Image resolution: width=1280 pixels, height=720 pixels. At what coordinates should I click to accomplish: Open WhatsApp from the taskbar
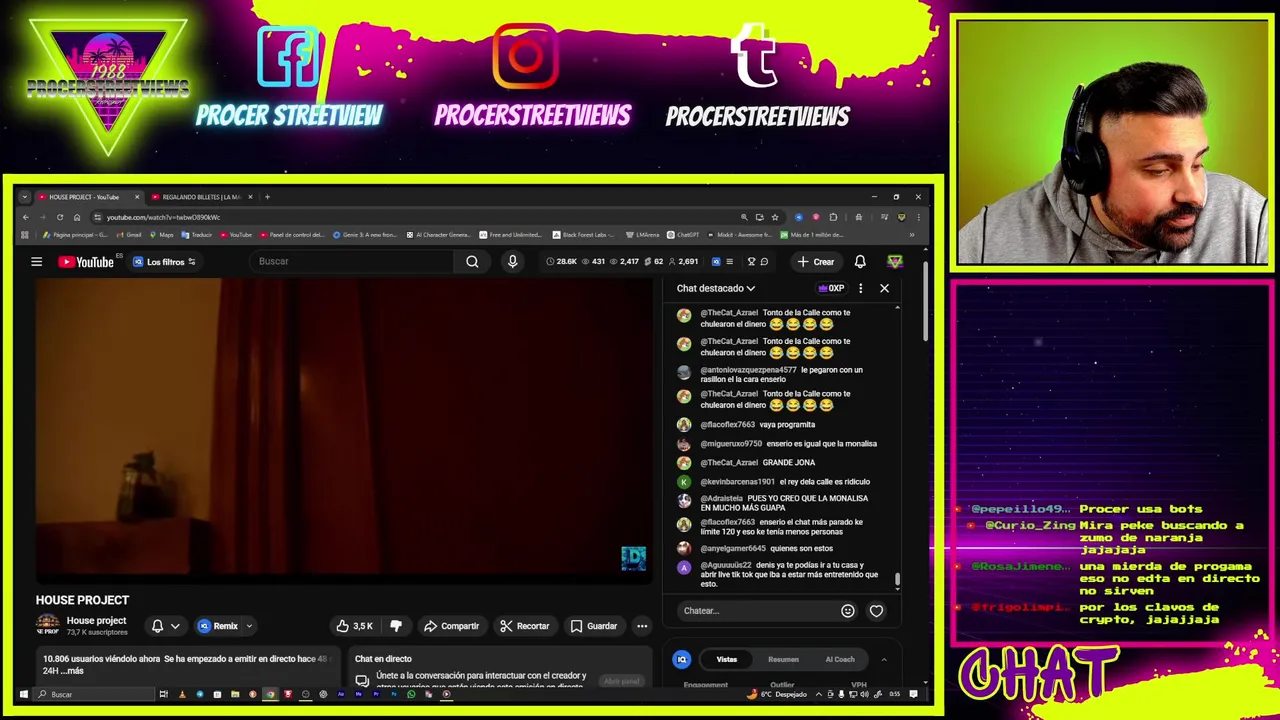click(x=410, y=695)
